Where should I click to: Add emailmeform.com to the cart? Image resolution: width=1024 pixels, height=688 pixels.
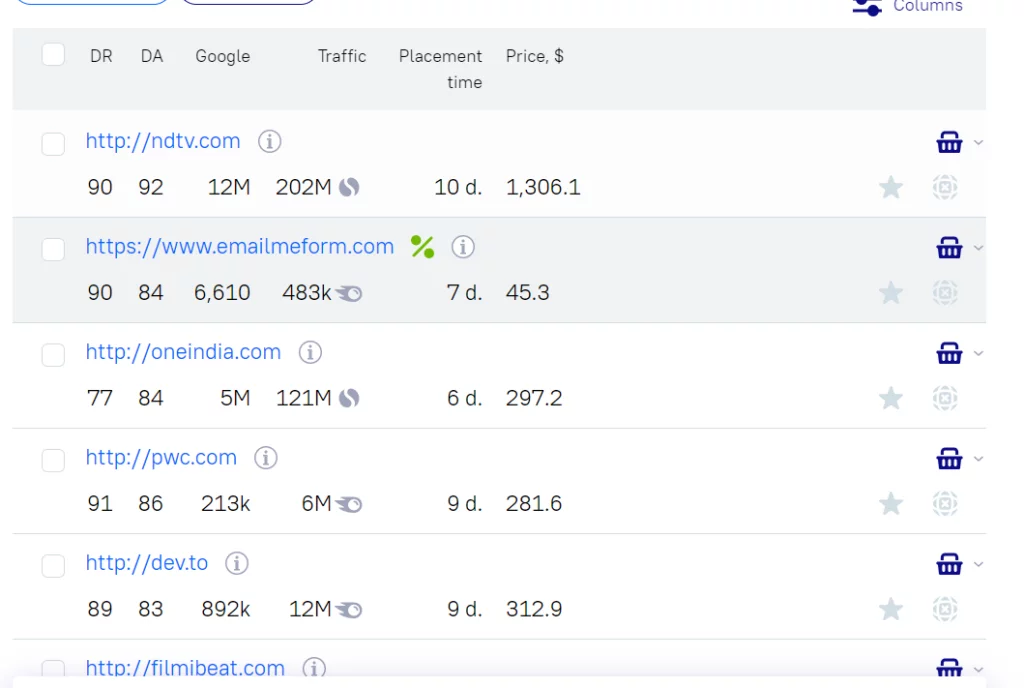(x=949, y=247)
